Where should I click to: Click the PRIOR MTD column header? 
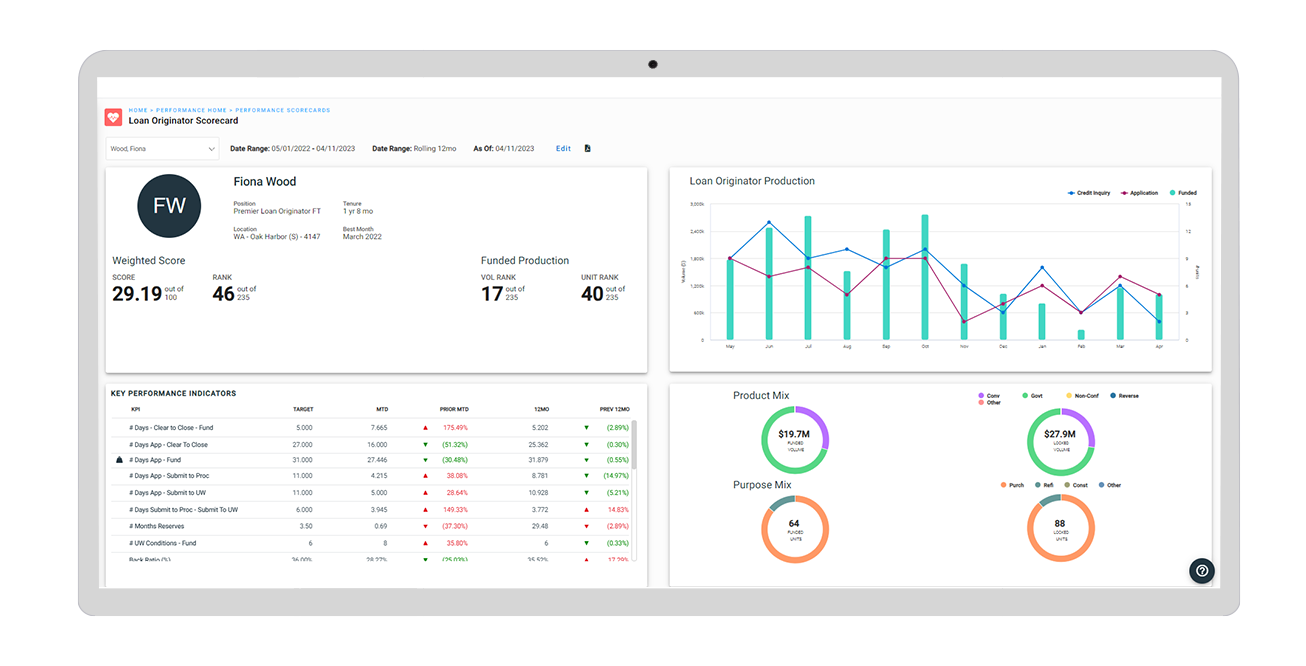454,409
